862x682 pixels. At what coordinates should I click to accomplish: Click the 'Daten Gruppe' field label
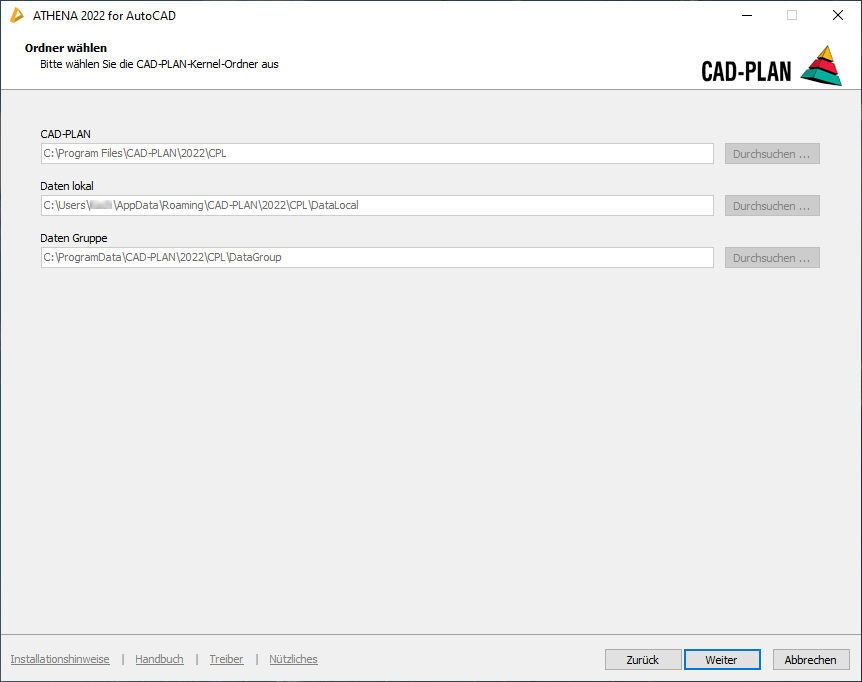coord(74,238)
